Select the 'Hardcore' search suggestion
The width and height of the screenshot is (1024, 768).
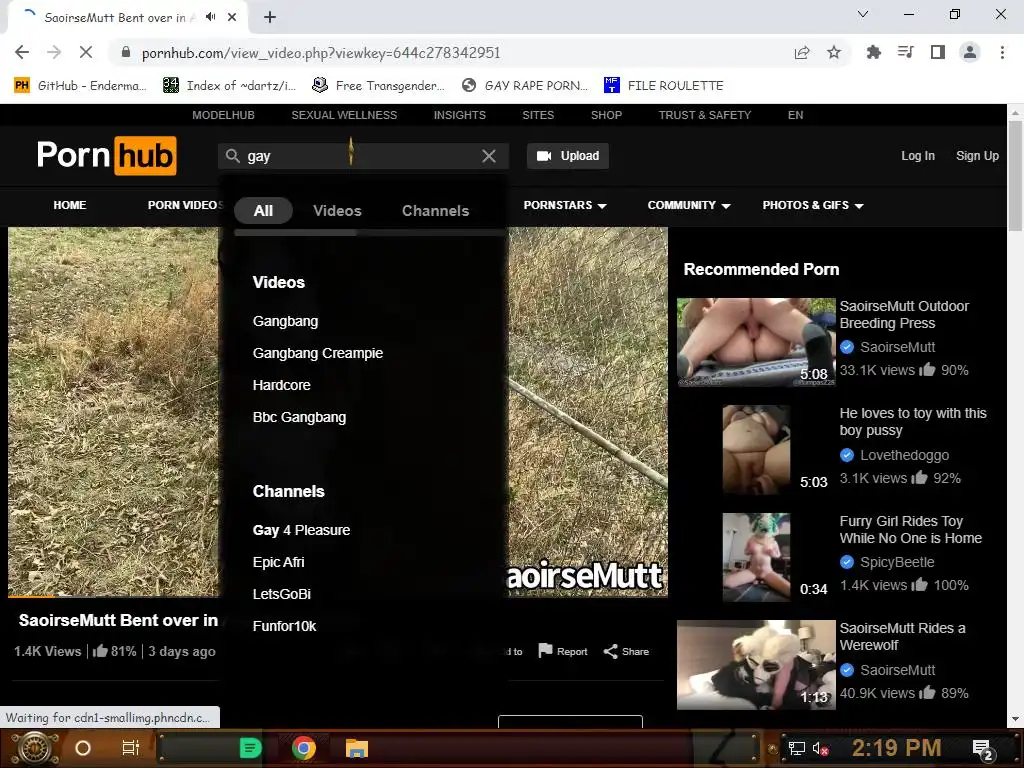tap(281, 385)
